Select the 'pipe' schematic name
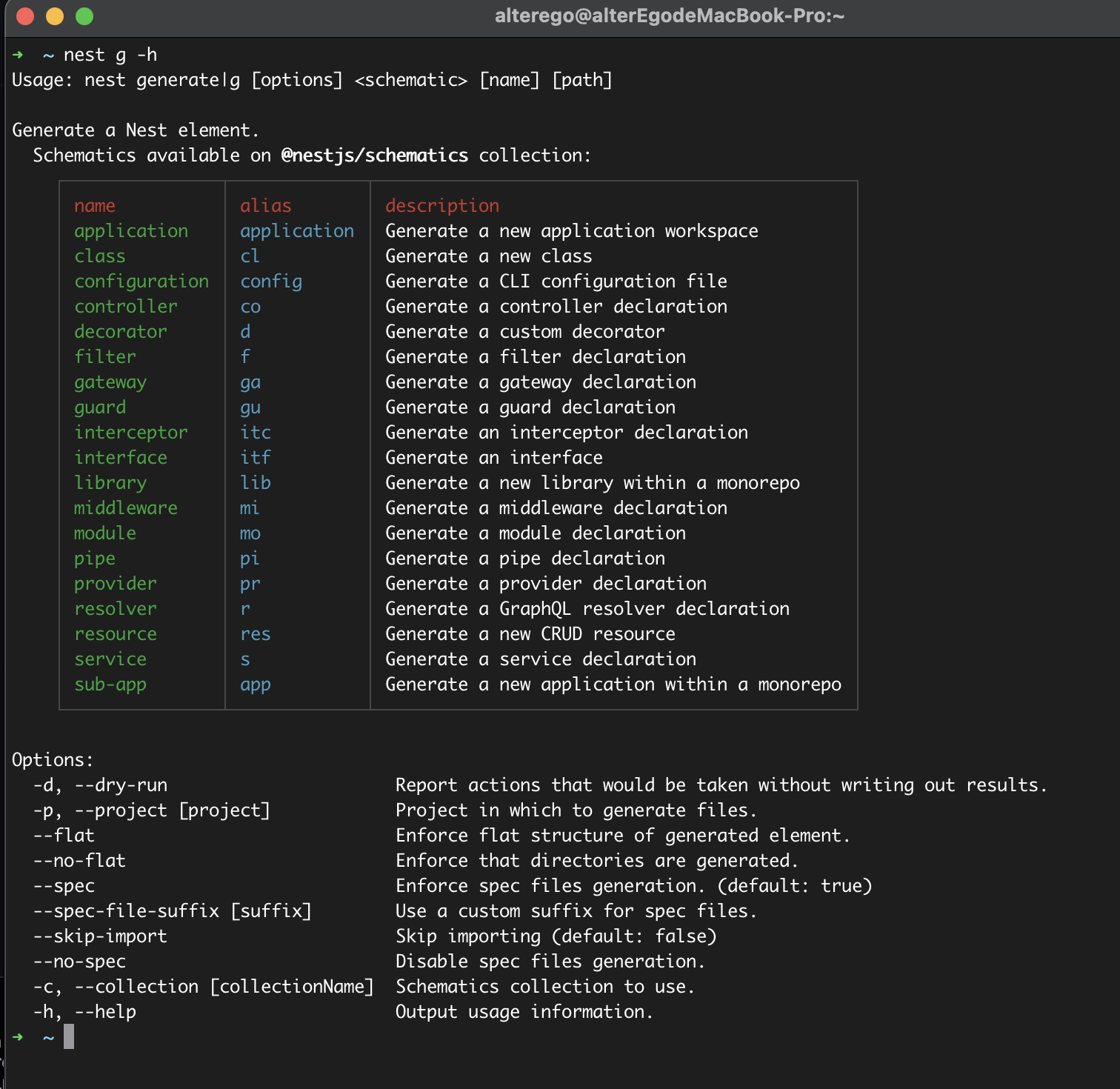This screenshot has width=1120, height=1089. (x=95, y=559)
